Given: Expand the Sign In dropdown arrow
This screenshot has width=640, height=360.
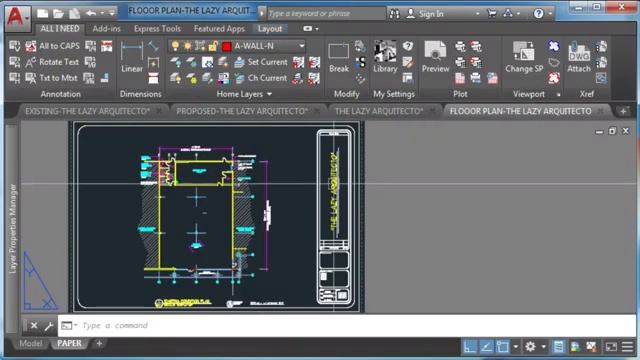Looking at the screenshot, I should pos(478,14).
